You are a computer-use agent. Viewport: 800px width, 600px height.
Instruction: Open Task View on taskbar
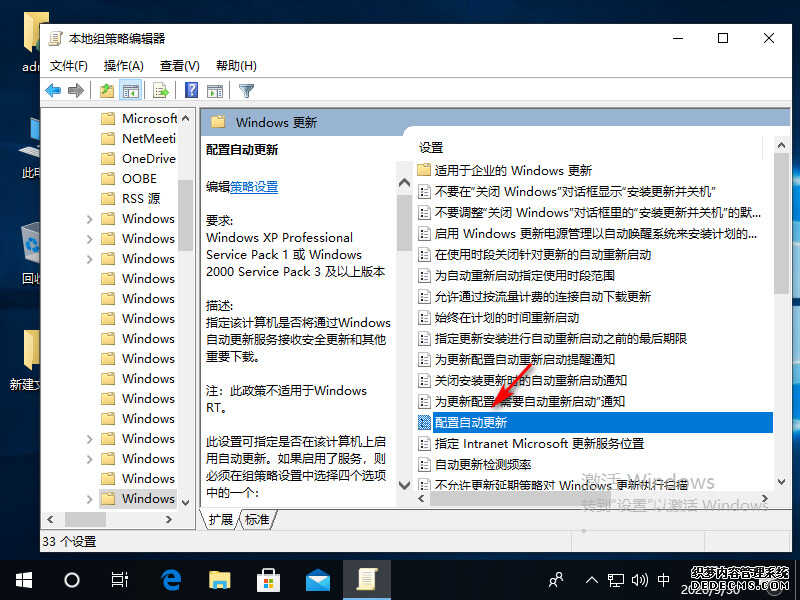coord(119,580)
